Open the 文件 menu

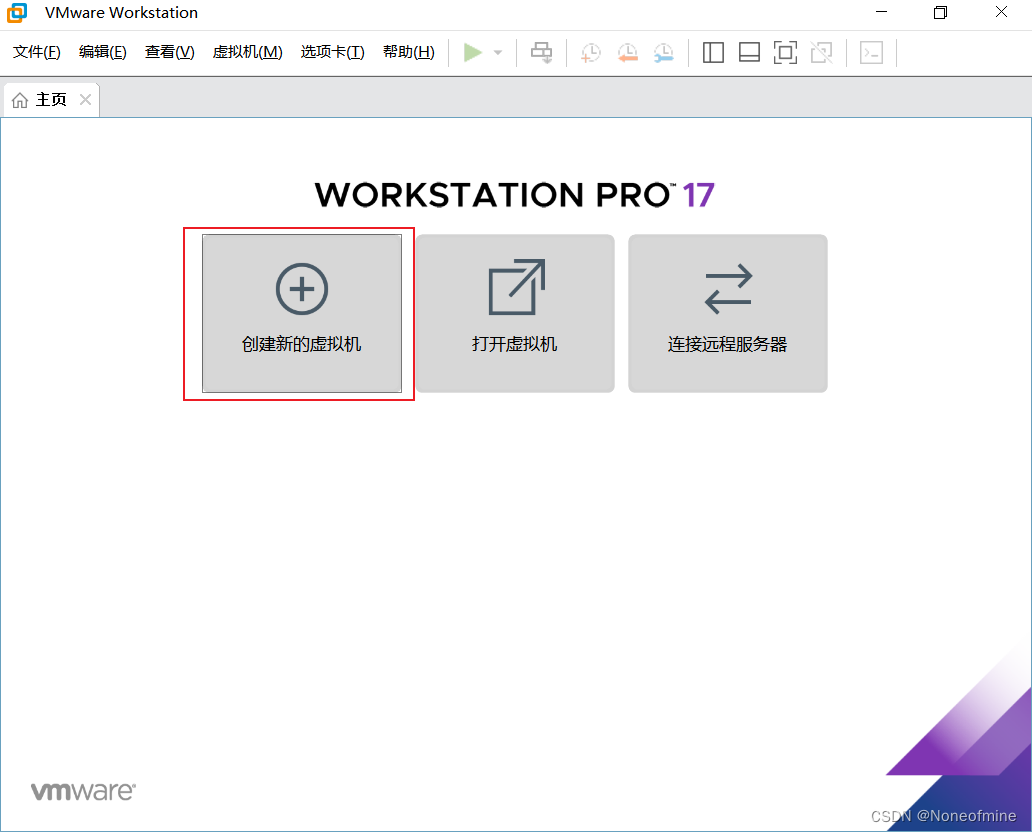(x=36, y=51)
